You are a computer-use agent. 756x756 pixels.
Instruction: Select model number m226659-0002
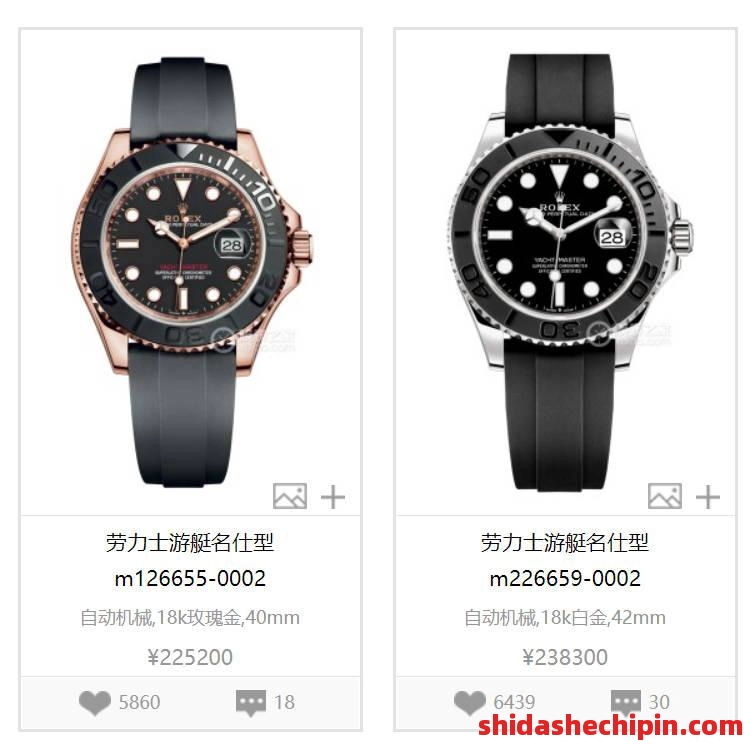click(565, 579)
